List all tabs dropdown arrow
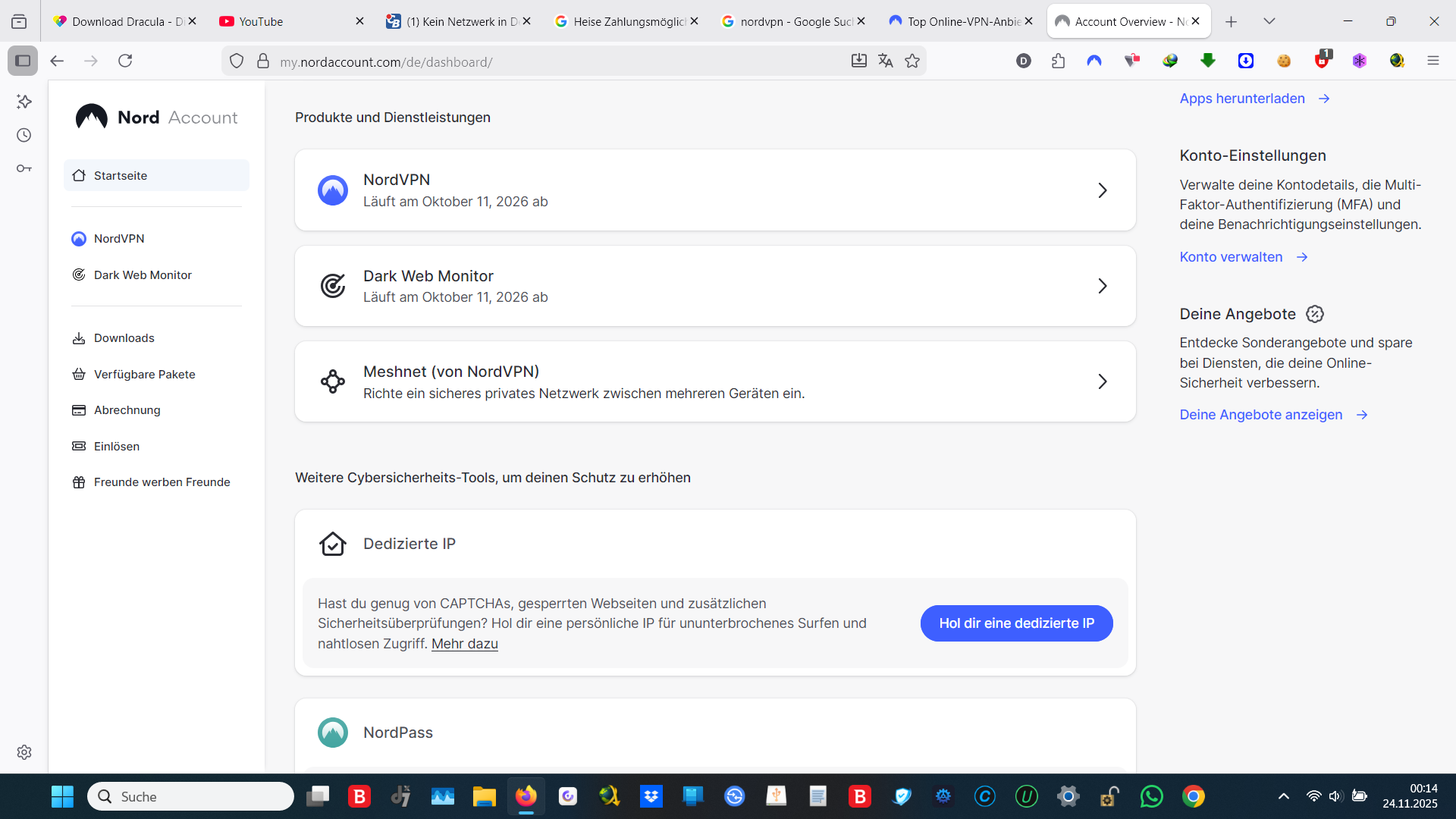Viewport: 1456px width, 819px height. coord(1269,21)
